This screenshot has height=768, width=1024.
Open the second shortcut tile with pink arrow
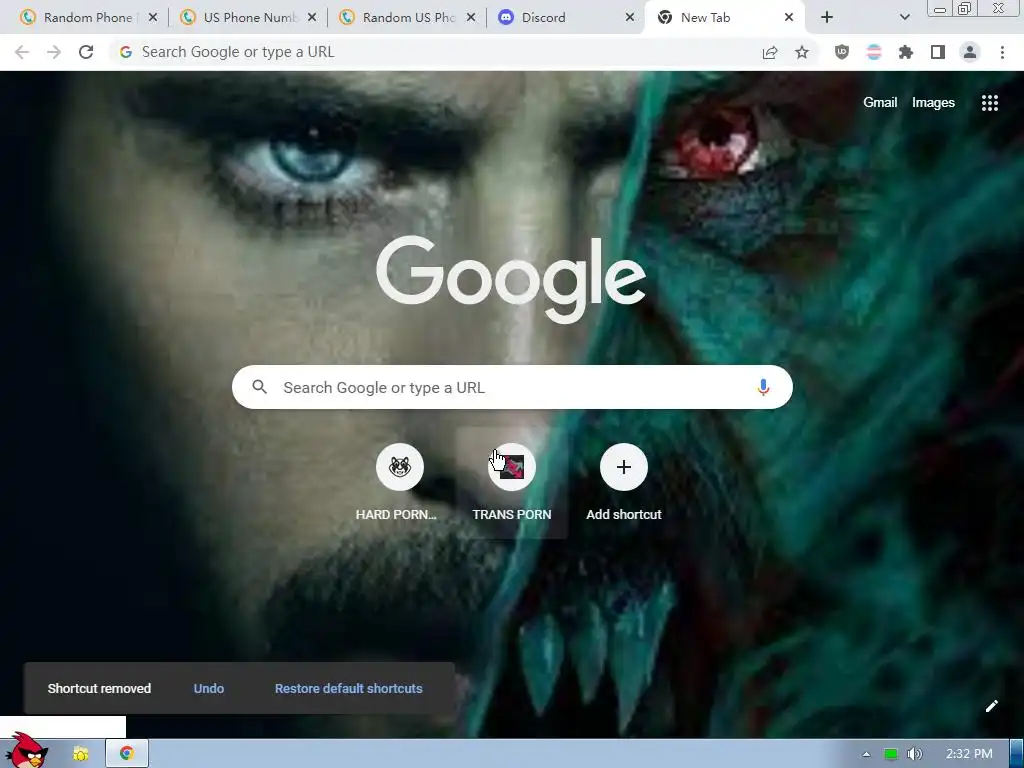click(511, 467)
